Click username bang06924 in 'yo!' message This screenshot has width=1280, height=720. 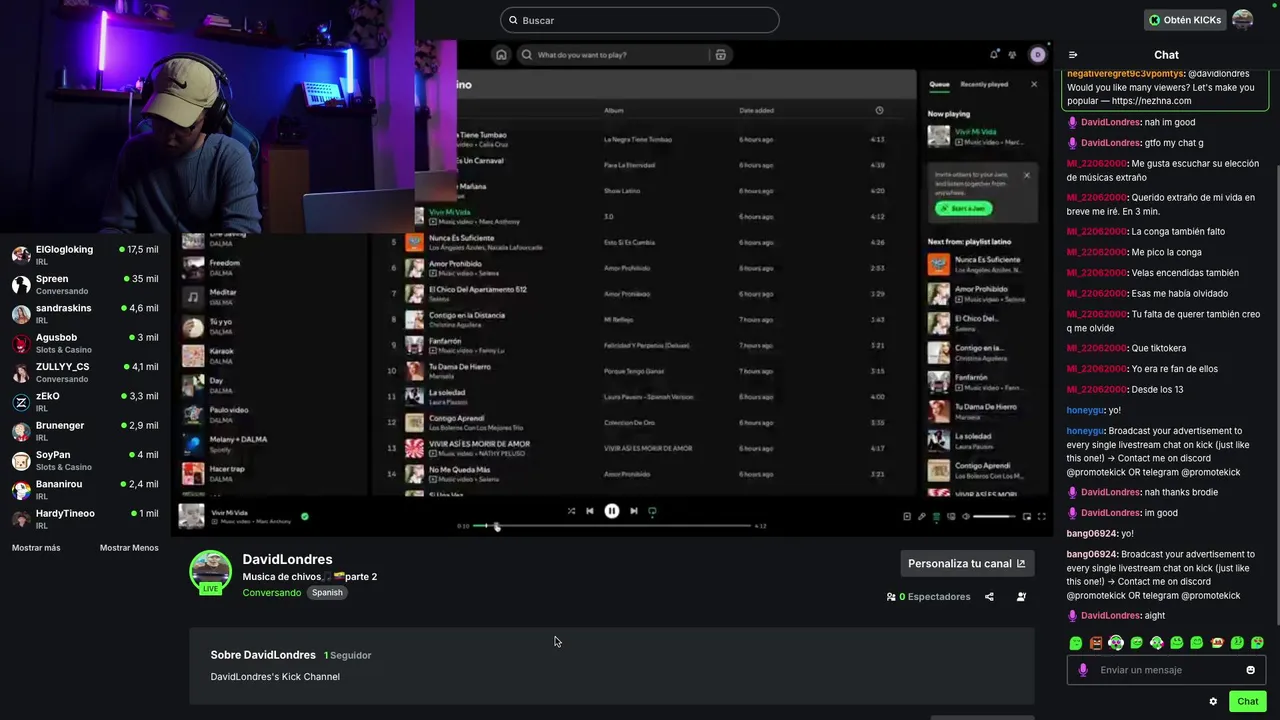coord(1092,534)
